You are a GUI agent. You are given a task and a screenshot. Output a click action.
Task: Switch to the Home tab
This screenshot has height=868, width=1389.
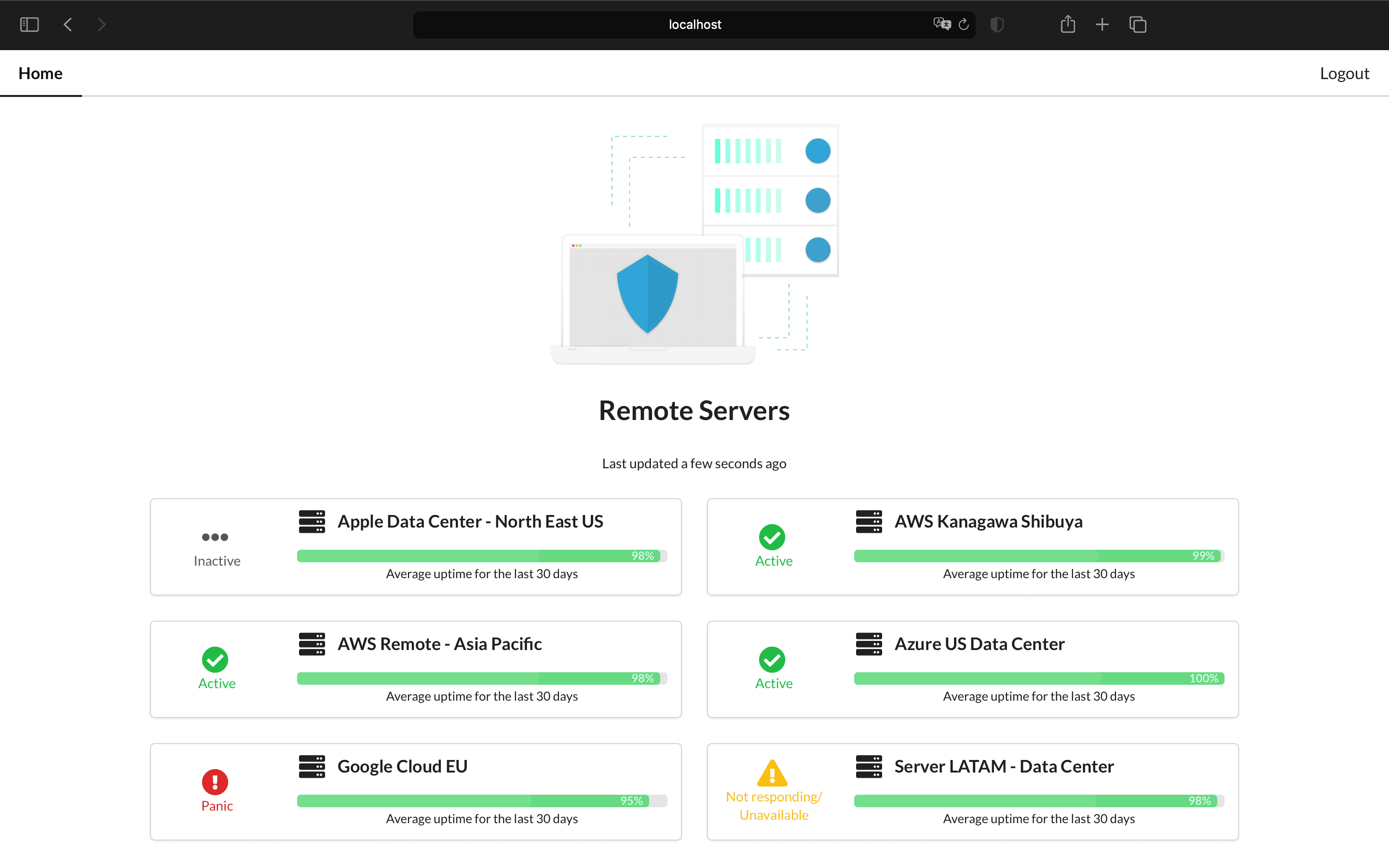40,73
